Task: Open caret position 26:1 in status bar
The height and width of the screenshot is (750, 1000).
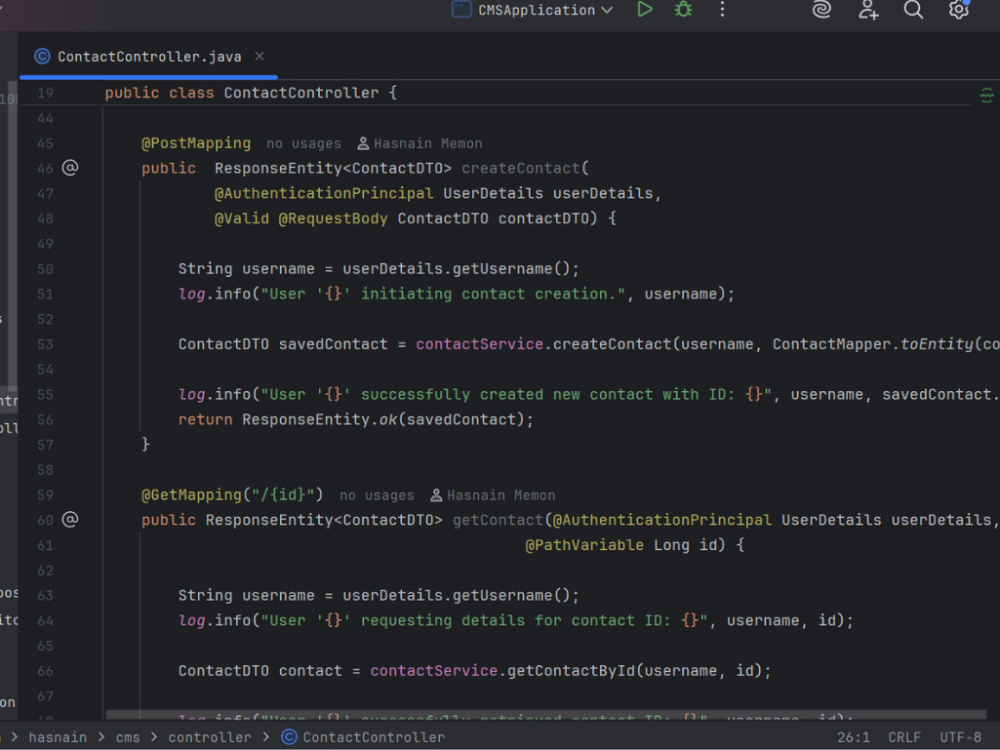Action: 853,737
